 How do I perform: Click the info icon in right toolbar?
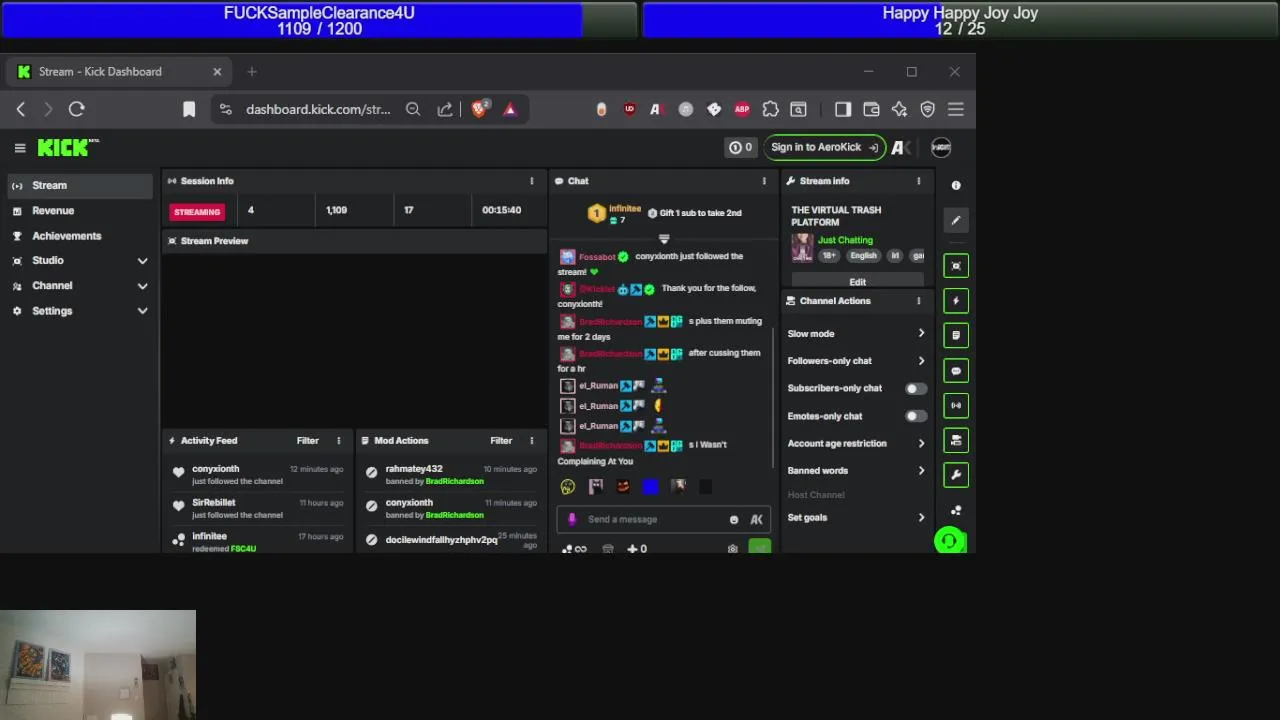tap(956, 185)
